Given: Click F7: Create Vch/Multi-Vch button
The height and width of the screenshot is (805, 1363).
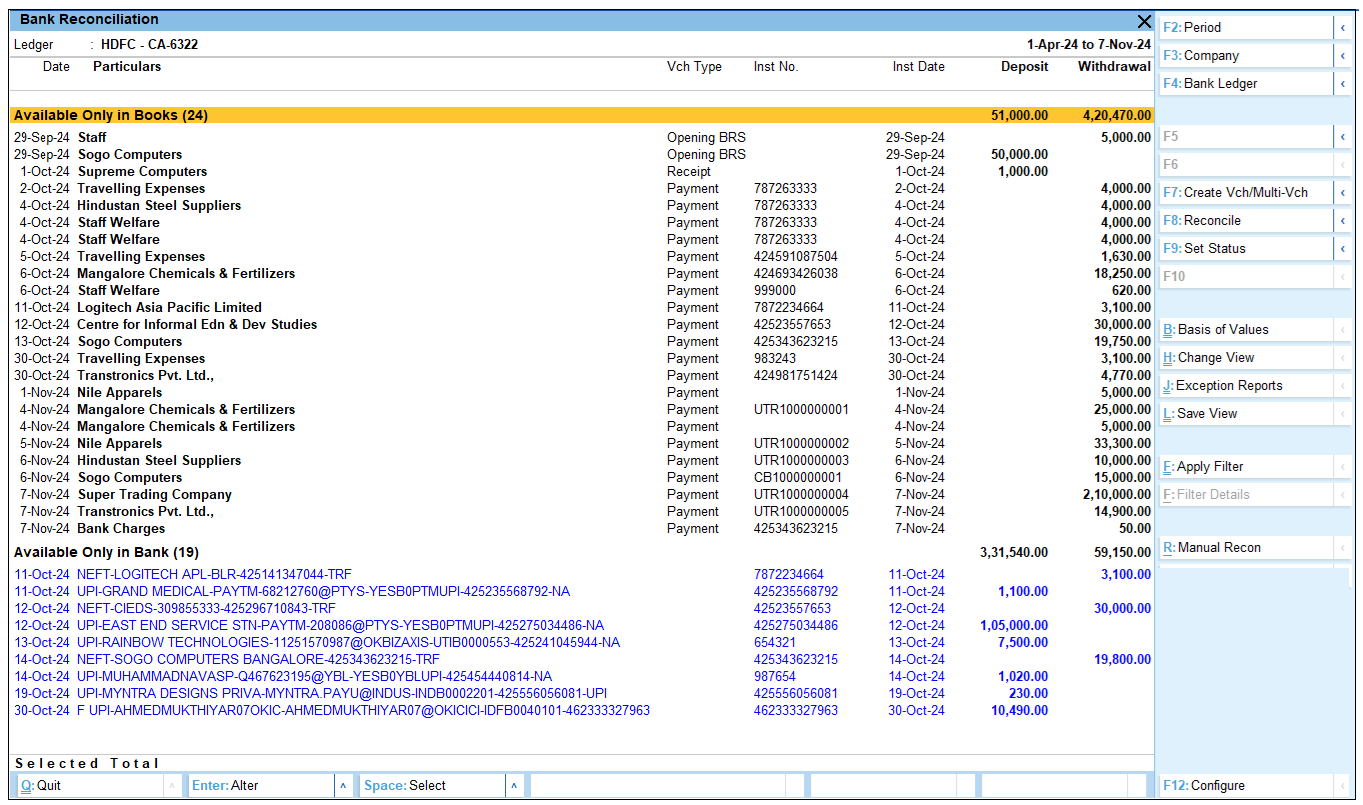Looking at the screenshot, I should click(1246, 193).
